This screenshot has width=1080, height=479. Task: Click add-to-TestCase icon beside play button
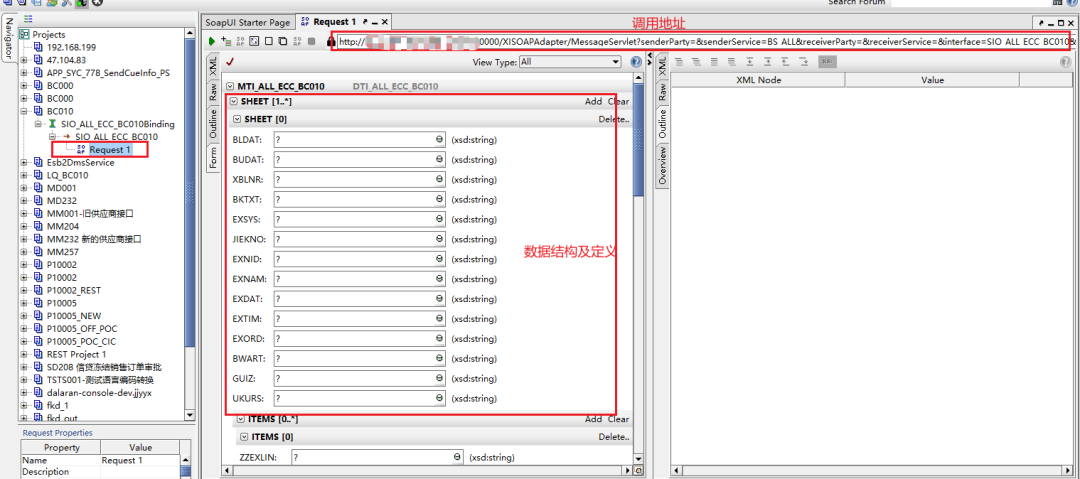coord(226,41)
